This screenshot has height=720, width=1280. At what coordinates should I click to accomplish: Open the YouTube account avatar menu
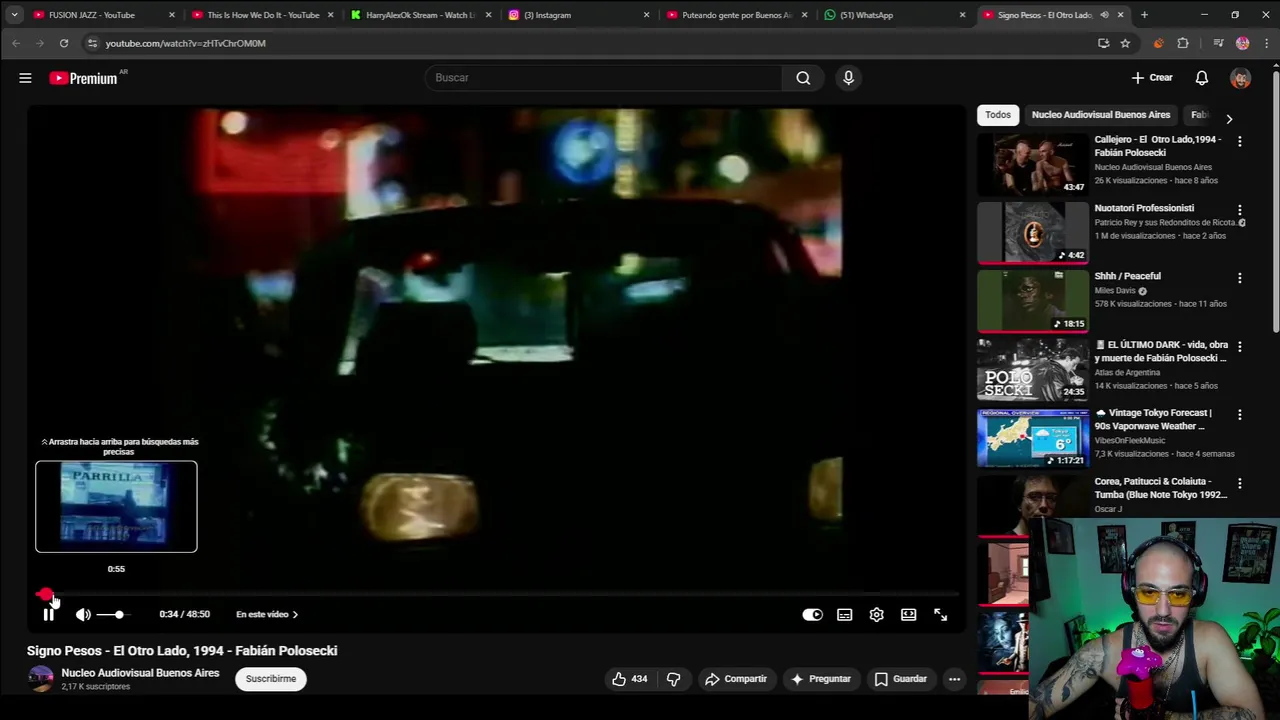pyautogui.click(x=1240, y=78)
